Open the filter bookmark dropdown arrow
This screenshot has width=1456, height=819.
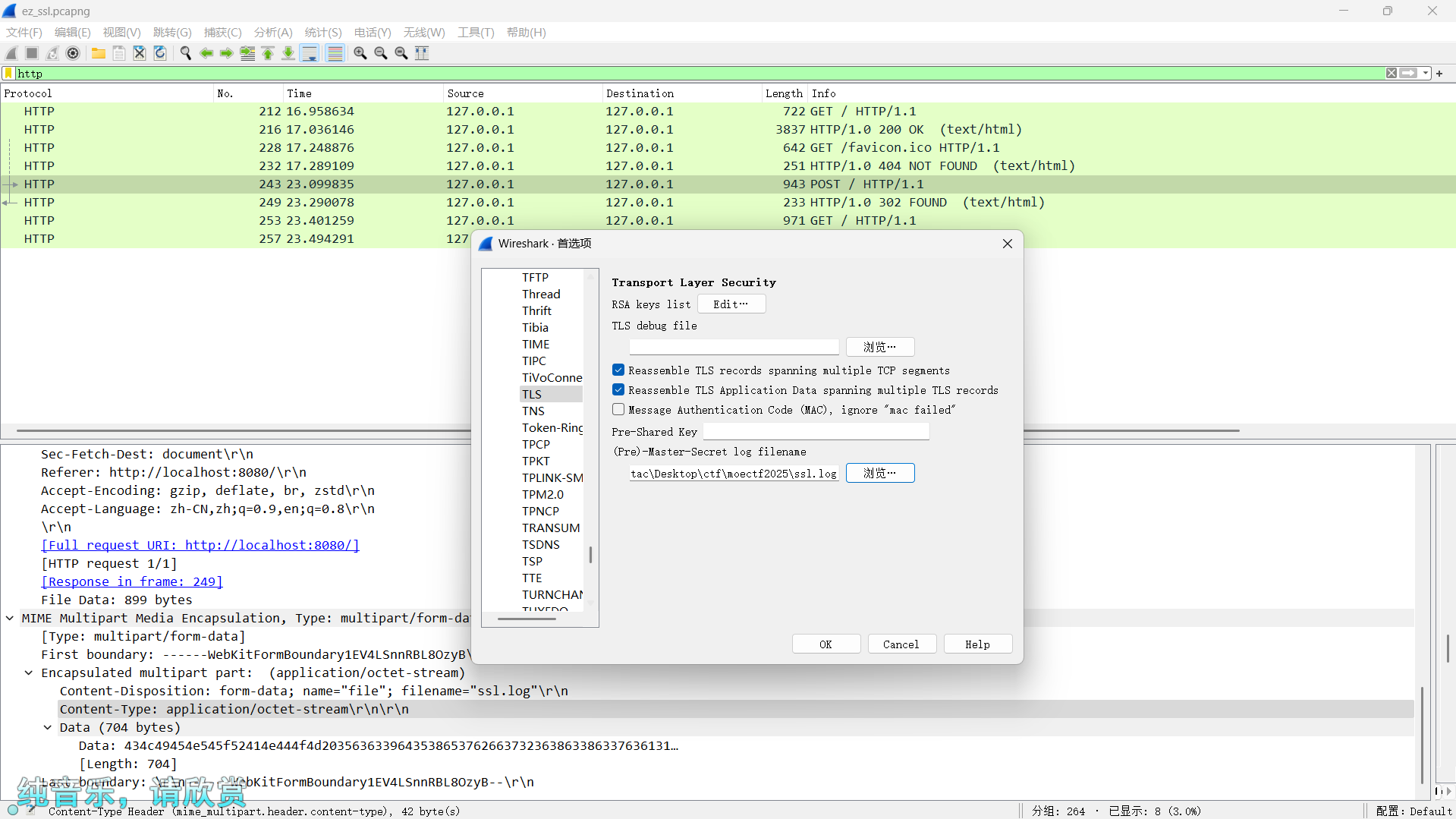pyautogui.click(x=7, y=73)
